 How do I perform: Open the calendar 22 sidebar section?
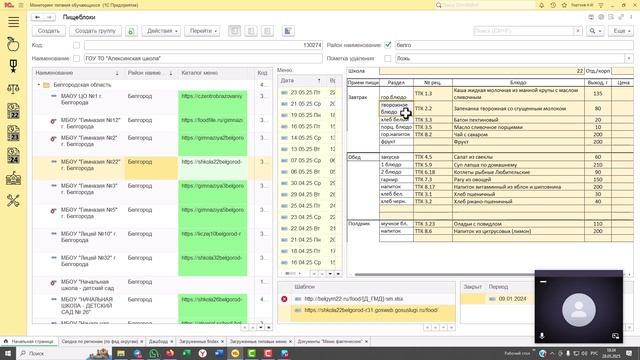[13, 111]
